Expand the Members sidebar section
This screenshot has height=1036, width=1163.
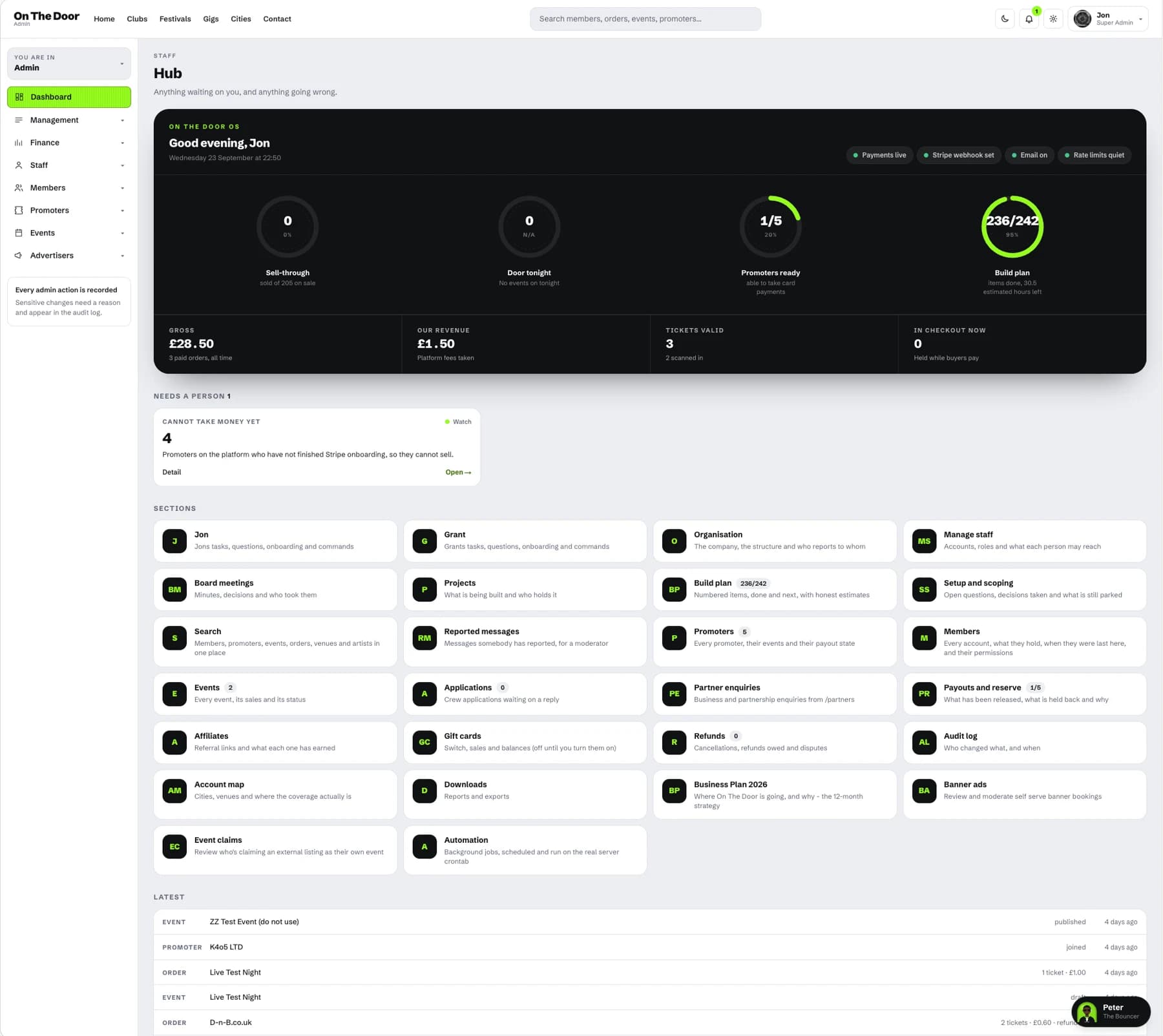pos(69,188)
